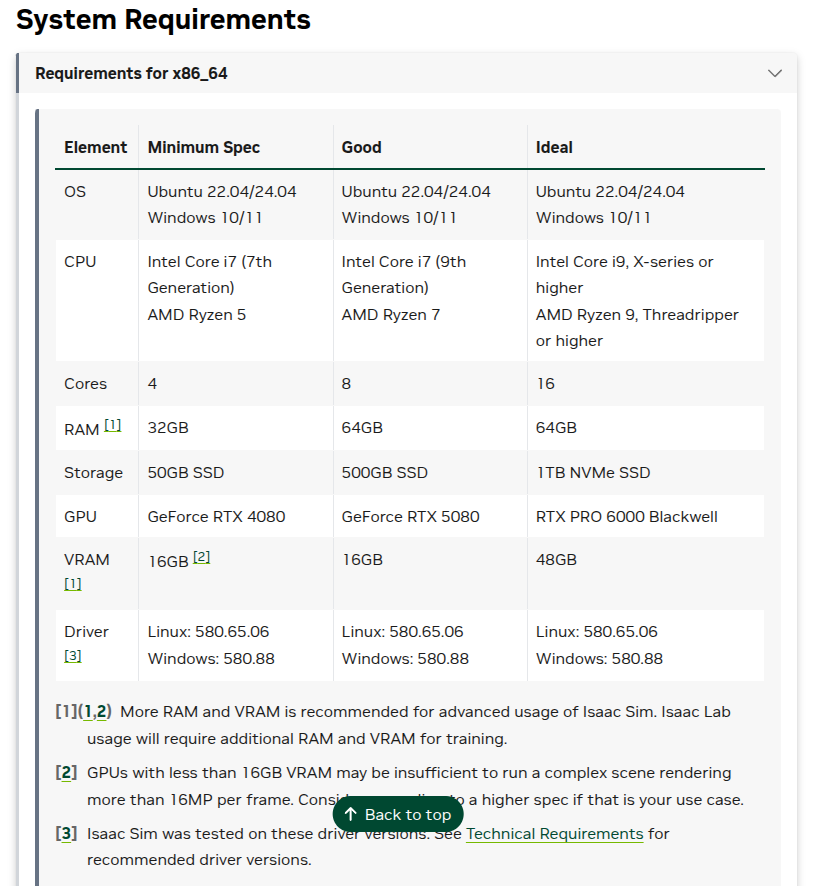The image size is (817, 886).
Task: Click the Ideal column header
Action: coord(554,147)
